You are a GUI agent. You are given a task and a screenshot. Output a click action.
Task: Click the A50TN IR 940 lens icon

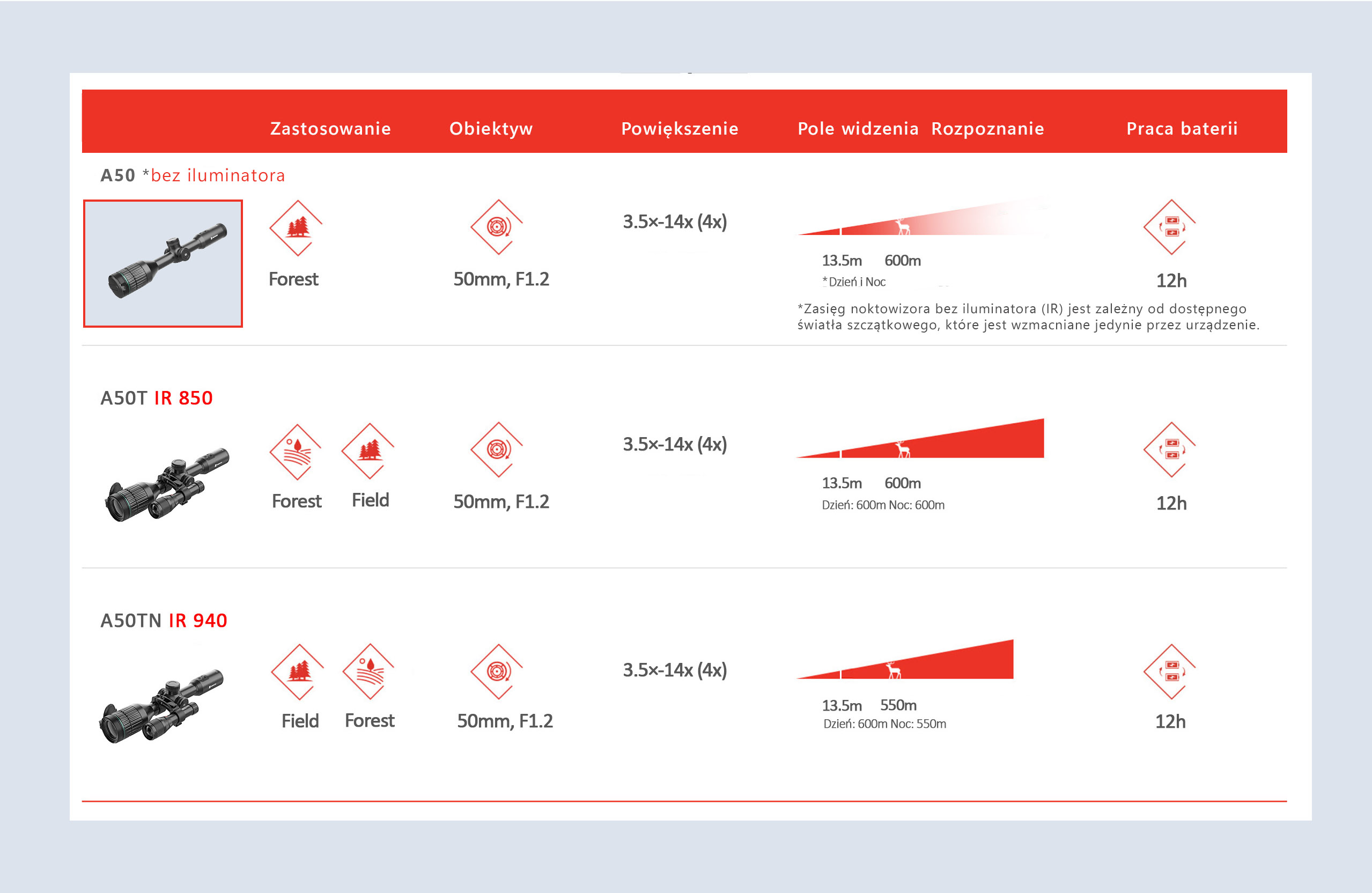pyautogui.click(x=498, y=671)
